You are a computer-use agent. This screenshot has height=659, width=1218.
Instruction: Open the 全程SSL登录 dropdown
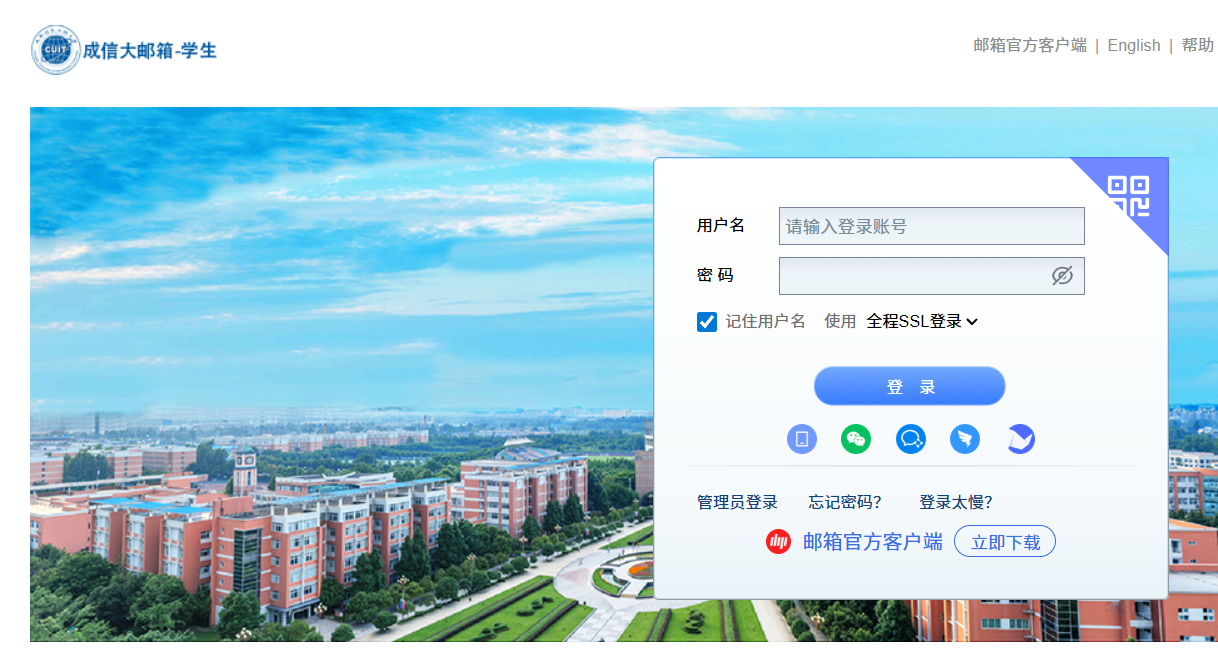[x=922, y=321]
